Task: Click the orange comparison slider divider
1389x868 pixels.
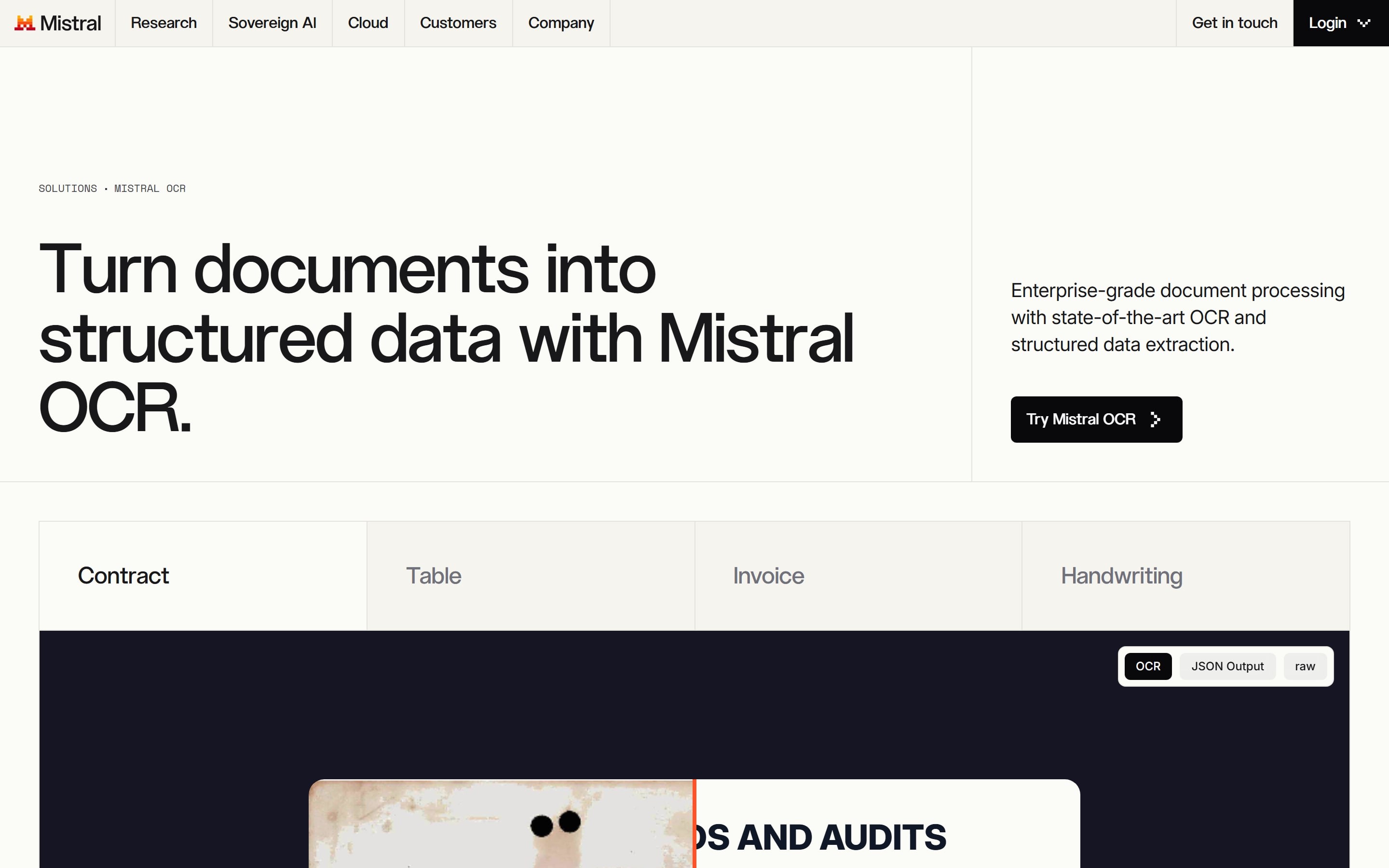Action: [694, 824]
